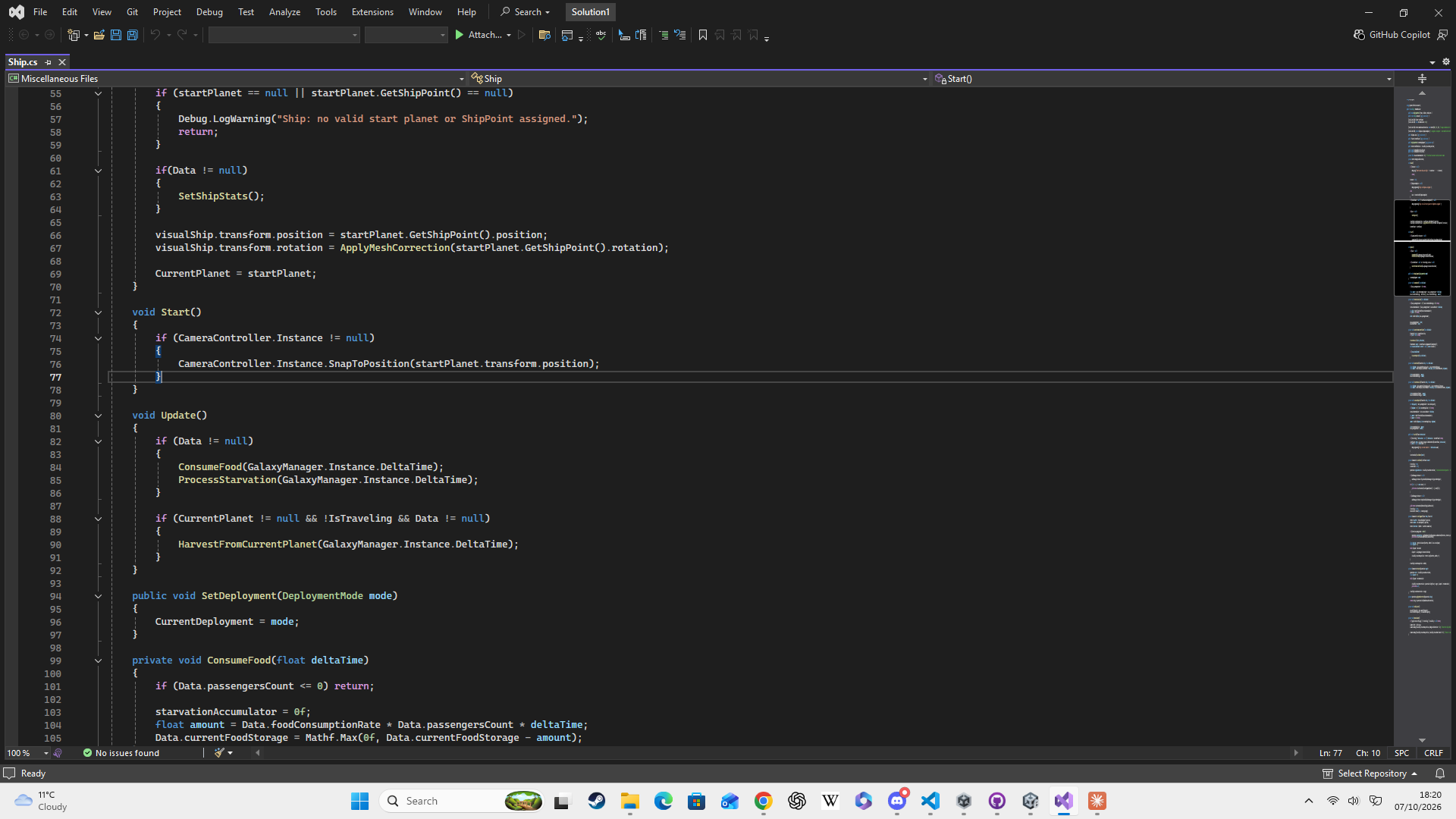Image resolution: width=1456 pixels, height=819 pixels.
Task: Click the spell checker abc icon
Action: (601, 35)
